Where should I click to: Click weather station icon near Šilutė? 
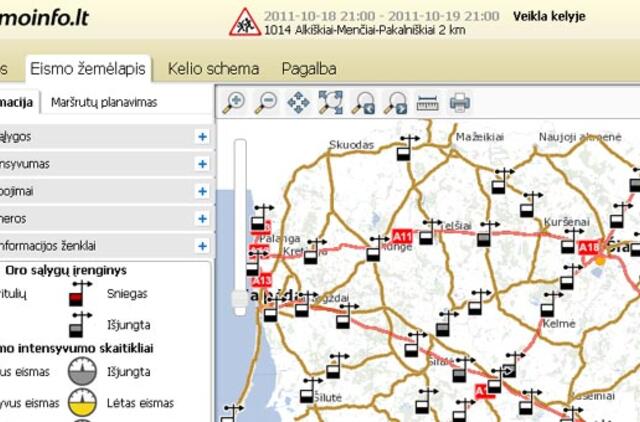[x=309, y=391]
